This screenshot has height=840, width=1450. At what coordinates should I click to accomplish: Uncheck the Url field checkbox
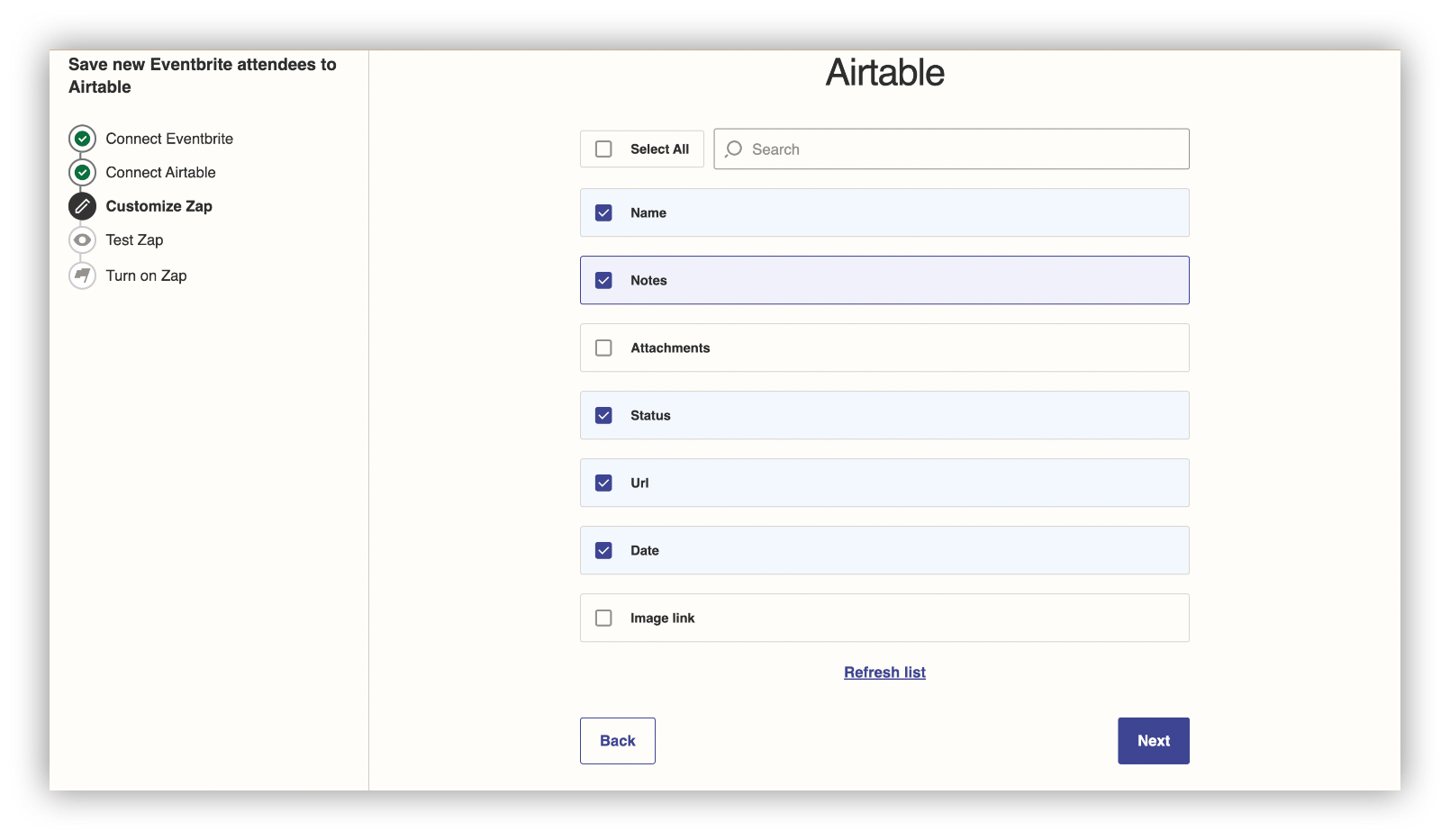(x=603, y=483)
